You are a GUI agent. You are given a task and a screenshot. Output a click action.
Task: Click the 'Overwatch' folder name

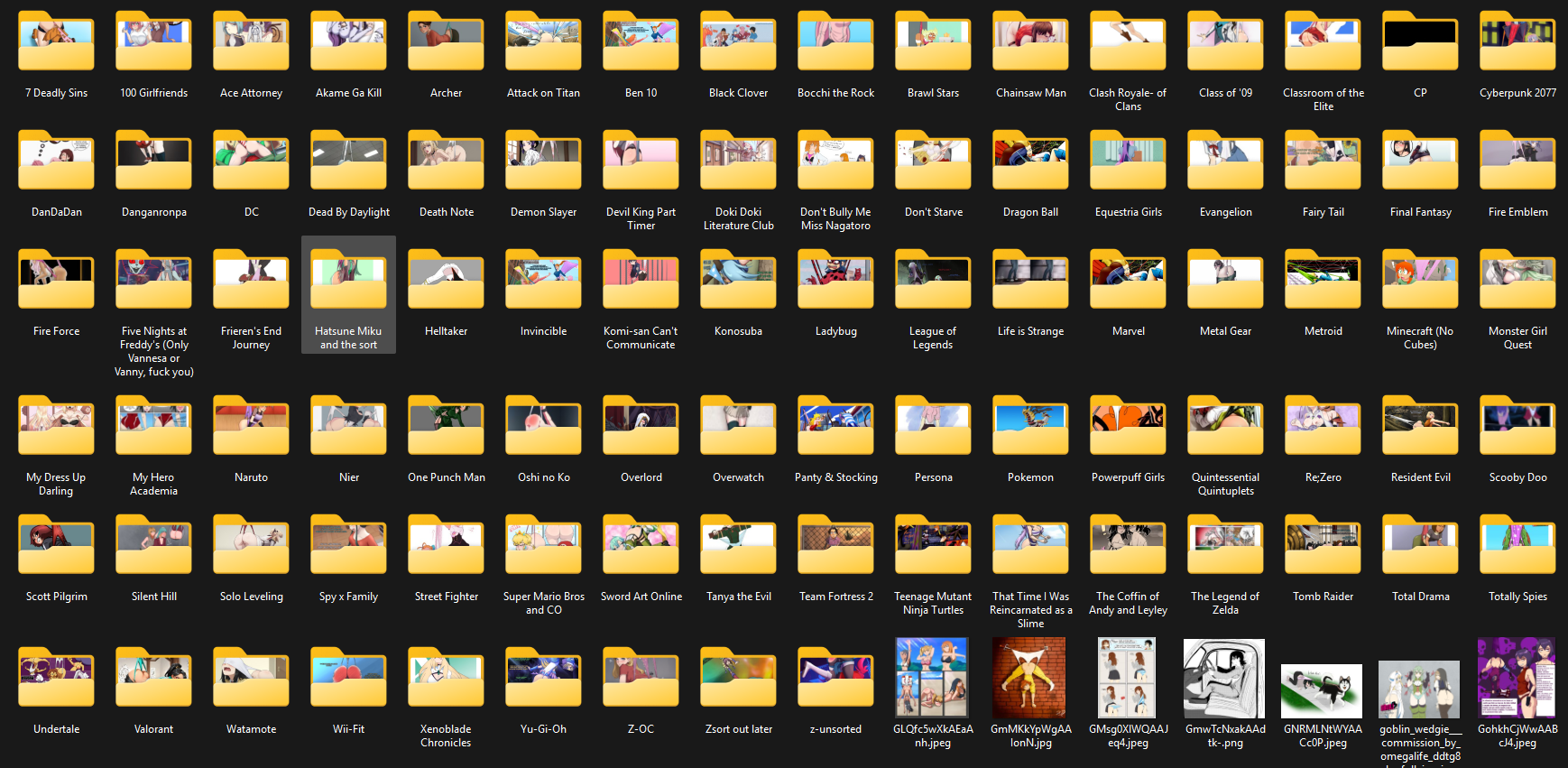point(738,477)
